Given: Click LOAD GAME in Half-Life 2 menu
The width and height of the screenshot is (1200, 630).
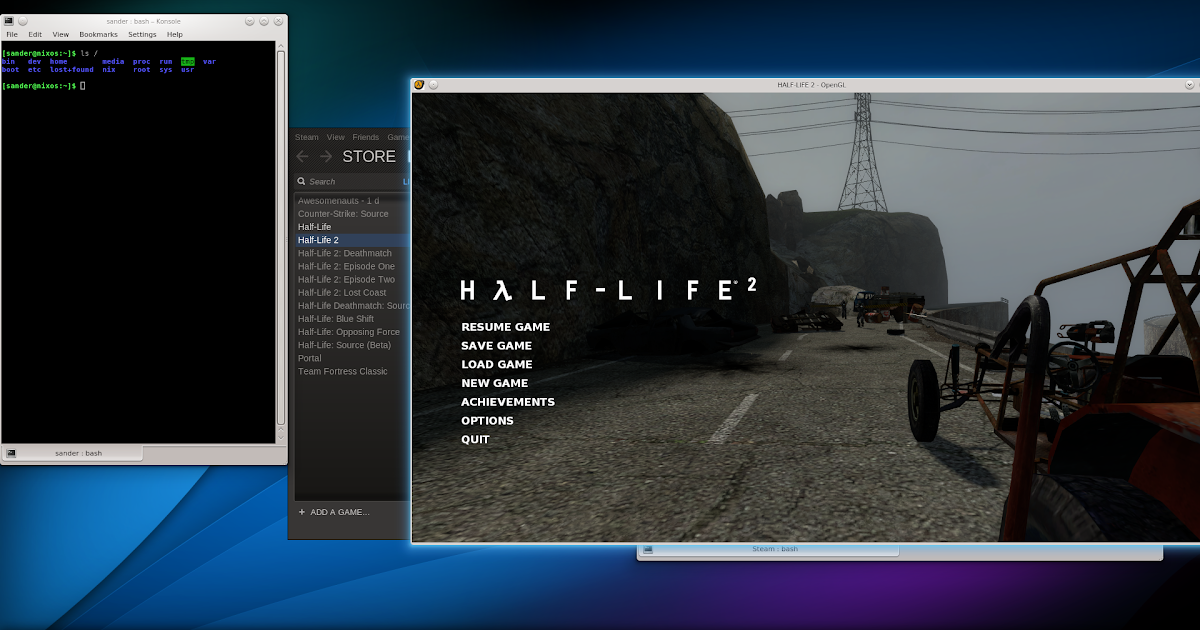Looking at the screenshot, I should pos(496,365).
